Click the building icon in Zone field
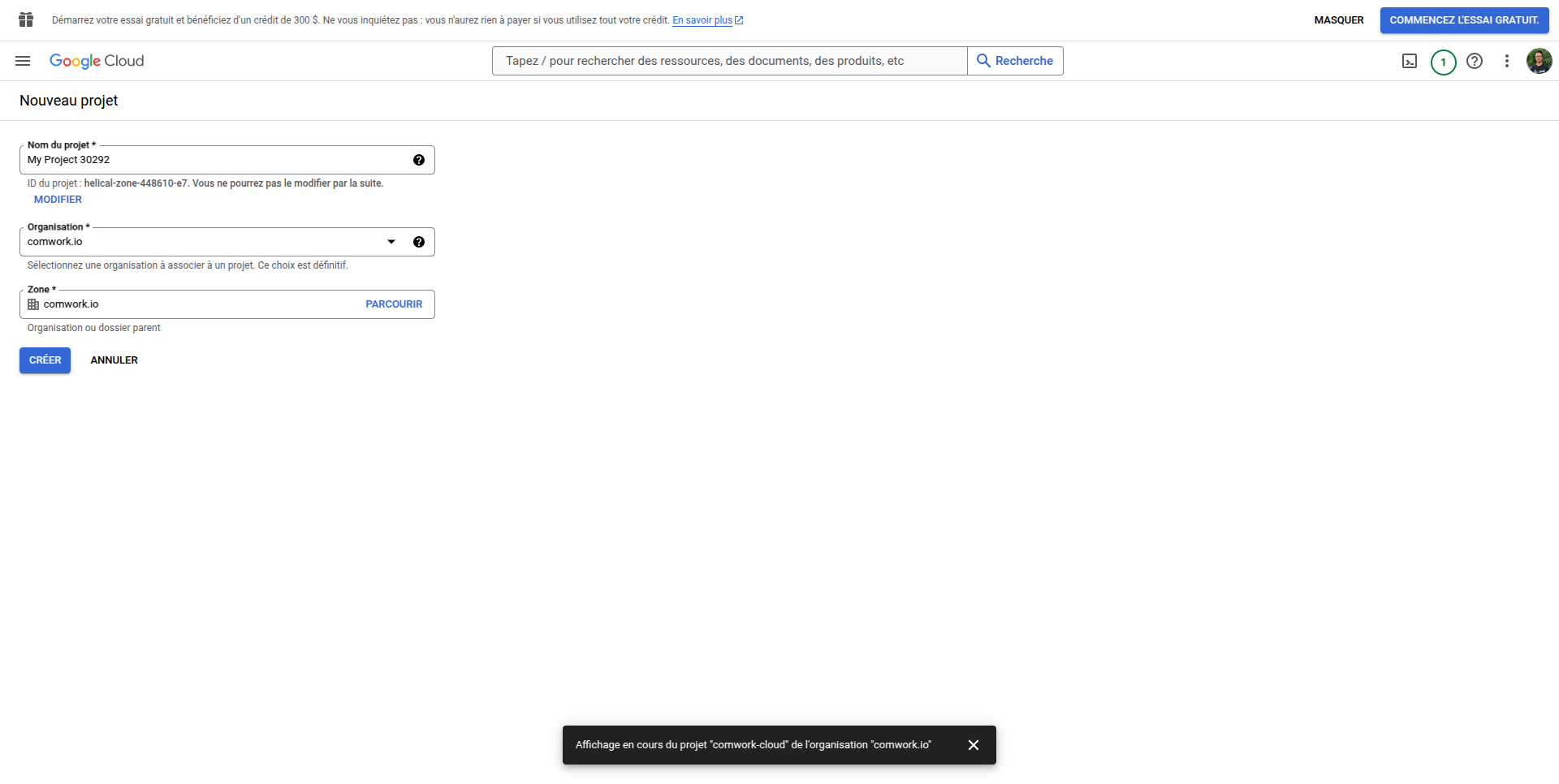Screen dimensions: 1559x784 tap(33, 304)
